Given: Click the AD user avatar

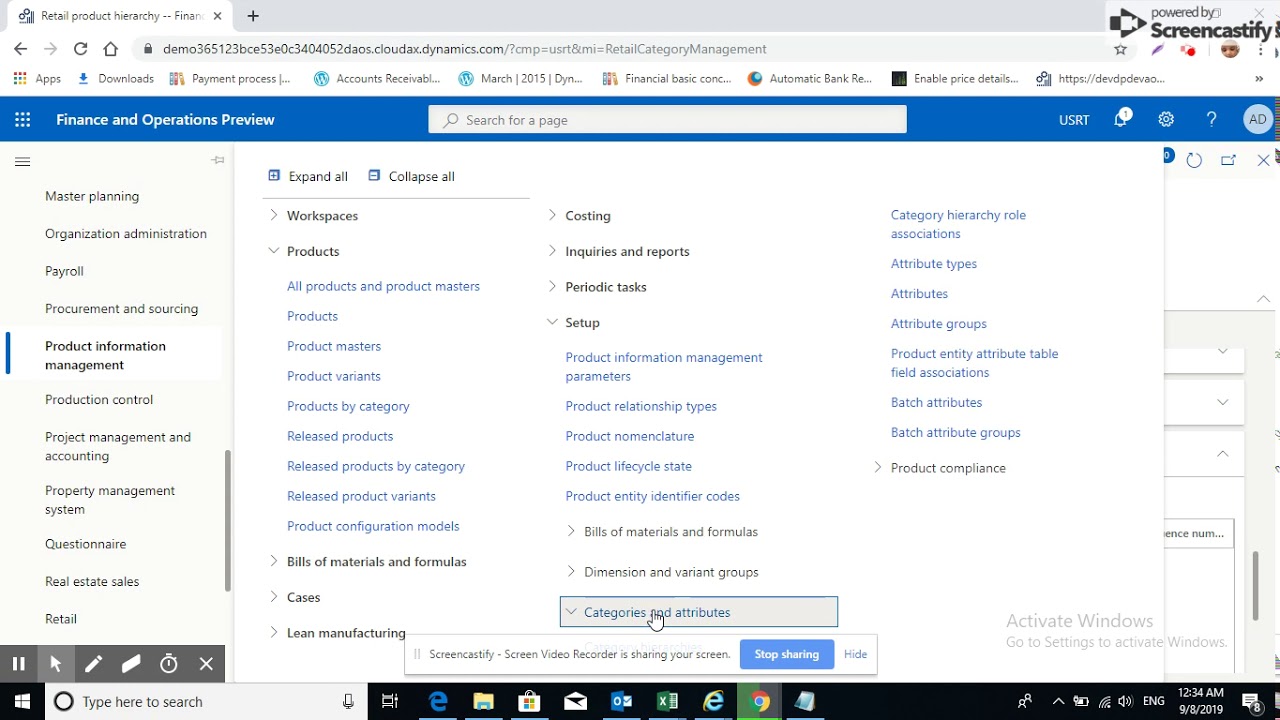Looking at the screenshot, I should 1257,119.
